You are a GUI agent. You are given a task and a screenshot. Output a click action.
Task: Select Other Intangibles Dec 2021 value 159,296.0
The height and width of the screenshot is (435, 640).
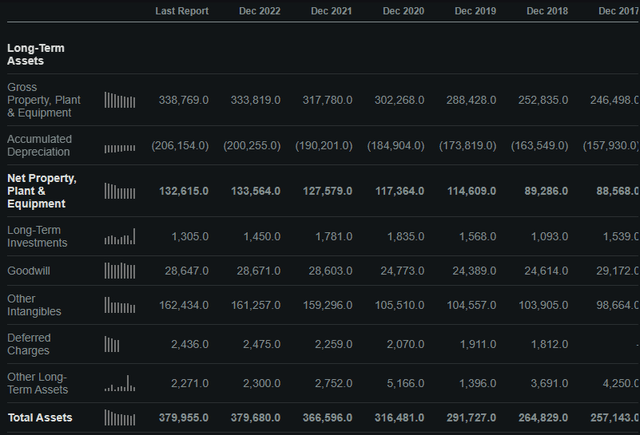(327, 305)
